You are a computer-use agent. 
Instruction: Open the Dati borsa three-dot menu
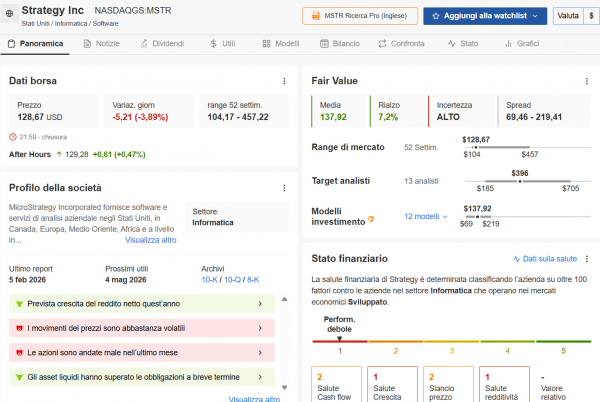pos(284,80)
